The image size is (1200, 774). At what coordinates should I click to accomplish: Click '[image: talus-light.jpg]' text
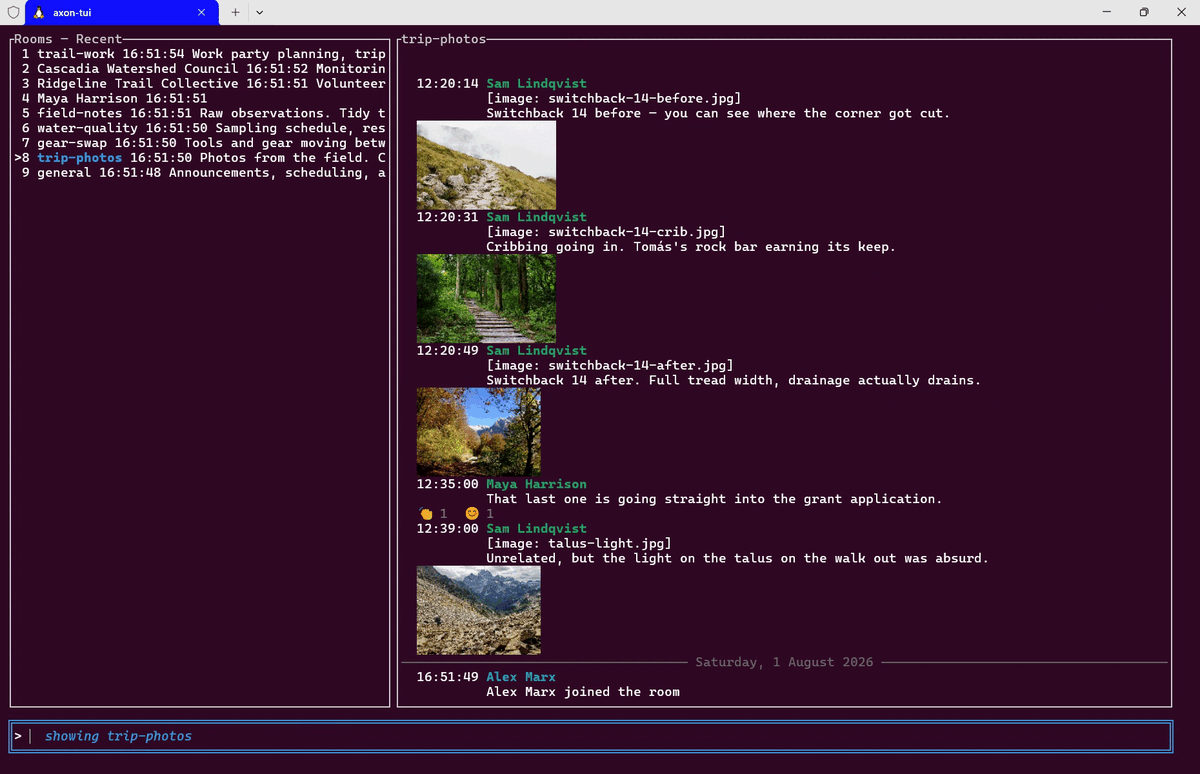click(579, 544)
